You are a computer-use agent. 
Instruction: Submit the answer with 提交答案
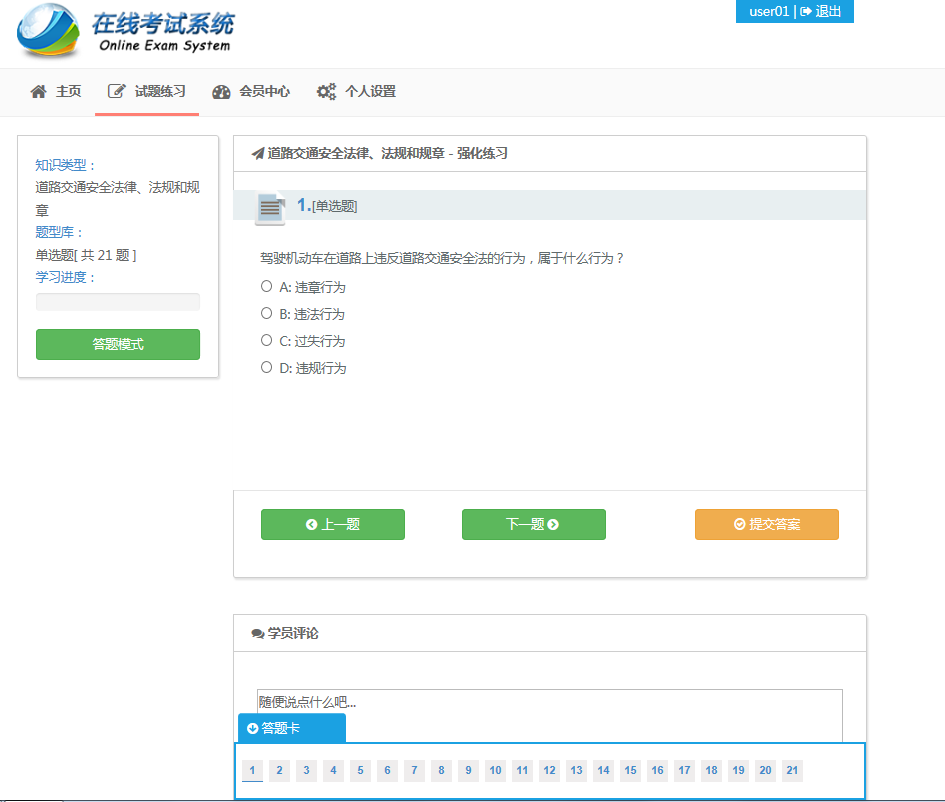767,524
